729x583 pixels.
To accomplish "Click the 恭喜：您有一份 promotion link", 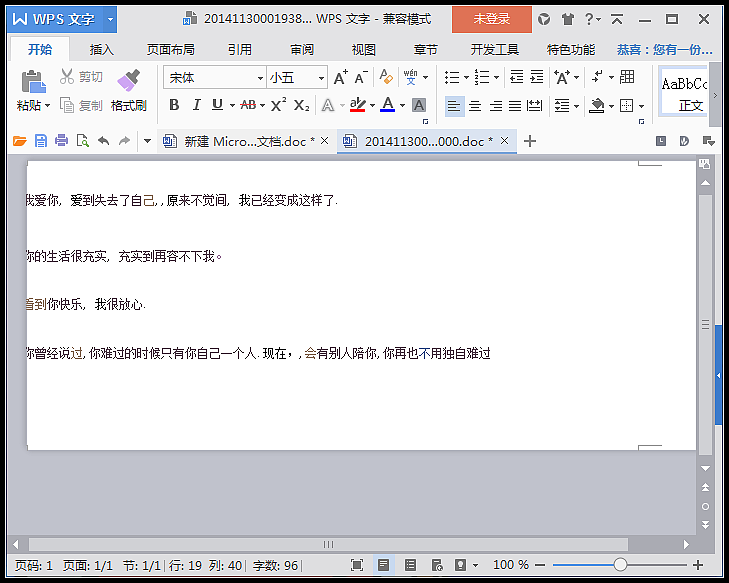I will point(664,49).
